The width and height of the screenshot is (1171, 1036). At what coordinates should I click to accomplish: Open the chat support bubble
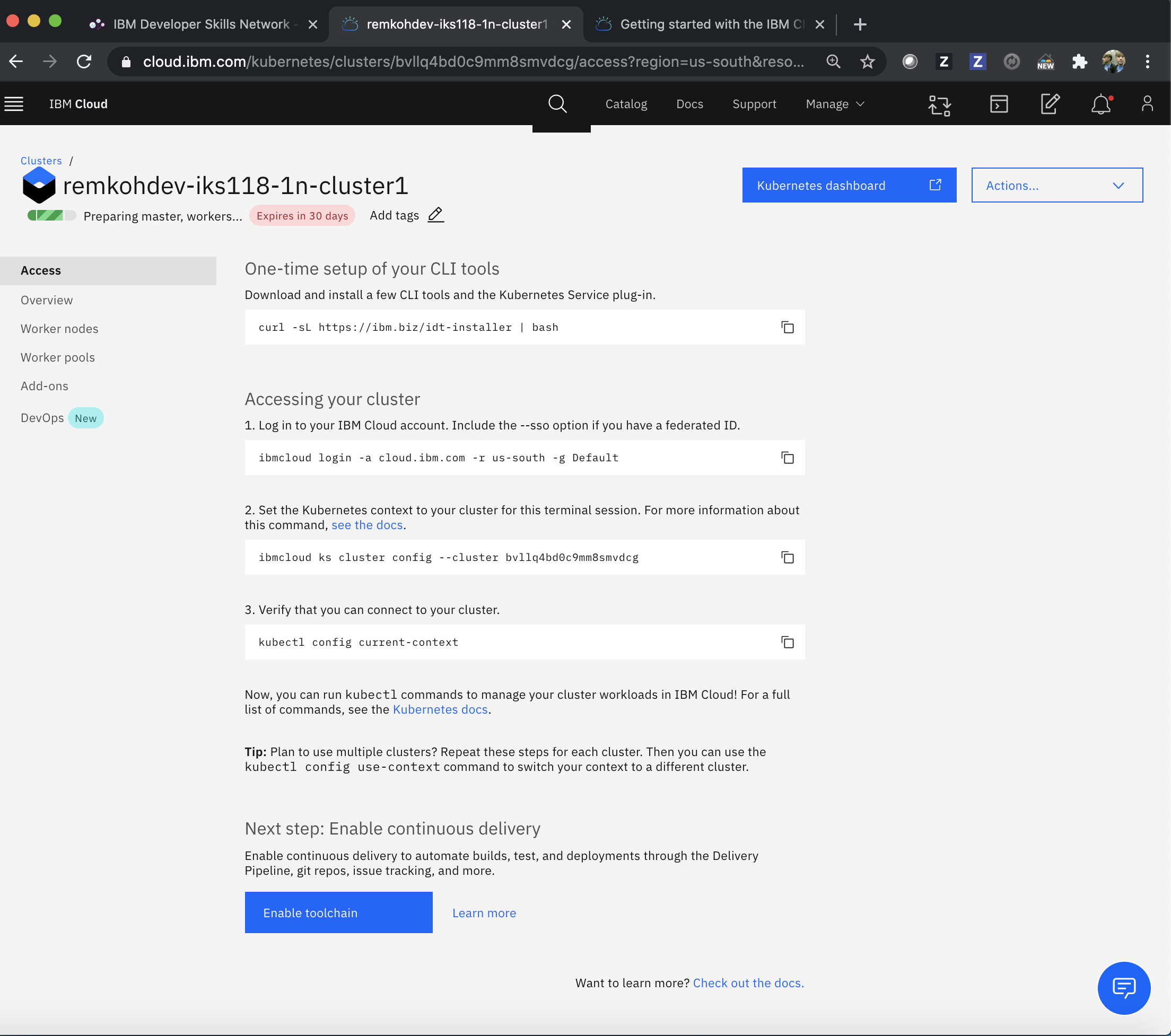(1123, 987)
